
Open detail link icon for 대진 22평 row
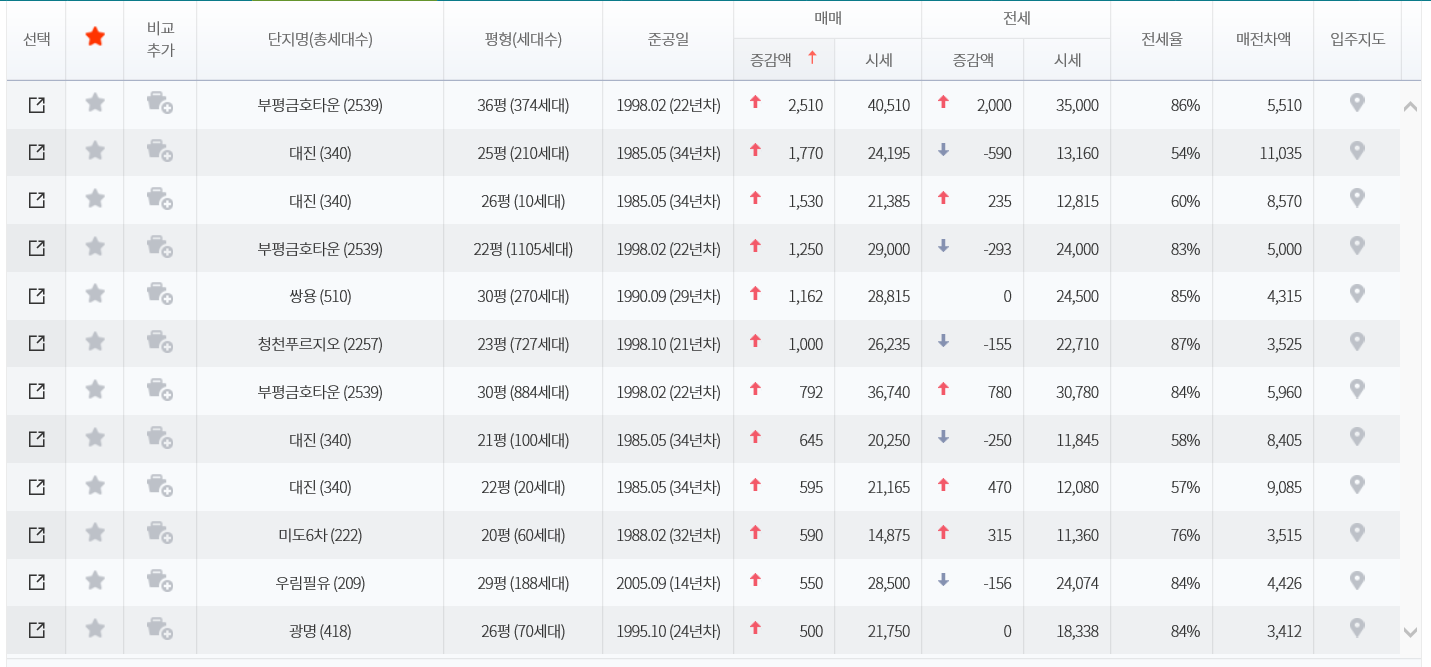click(x=37, y=487)
